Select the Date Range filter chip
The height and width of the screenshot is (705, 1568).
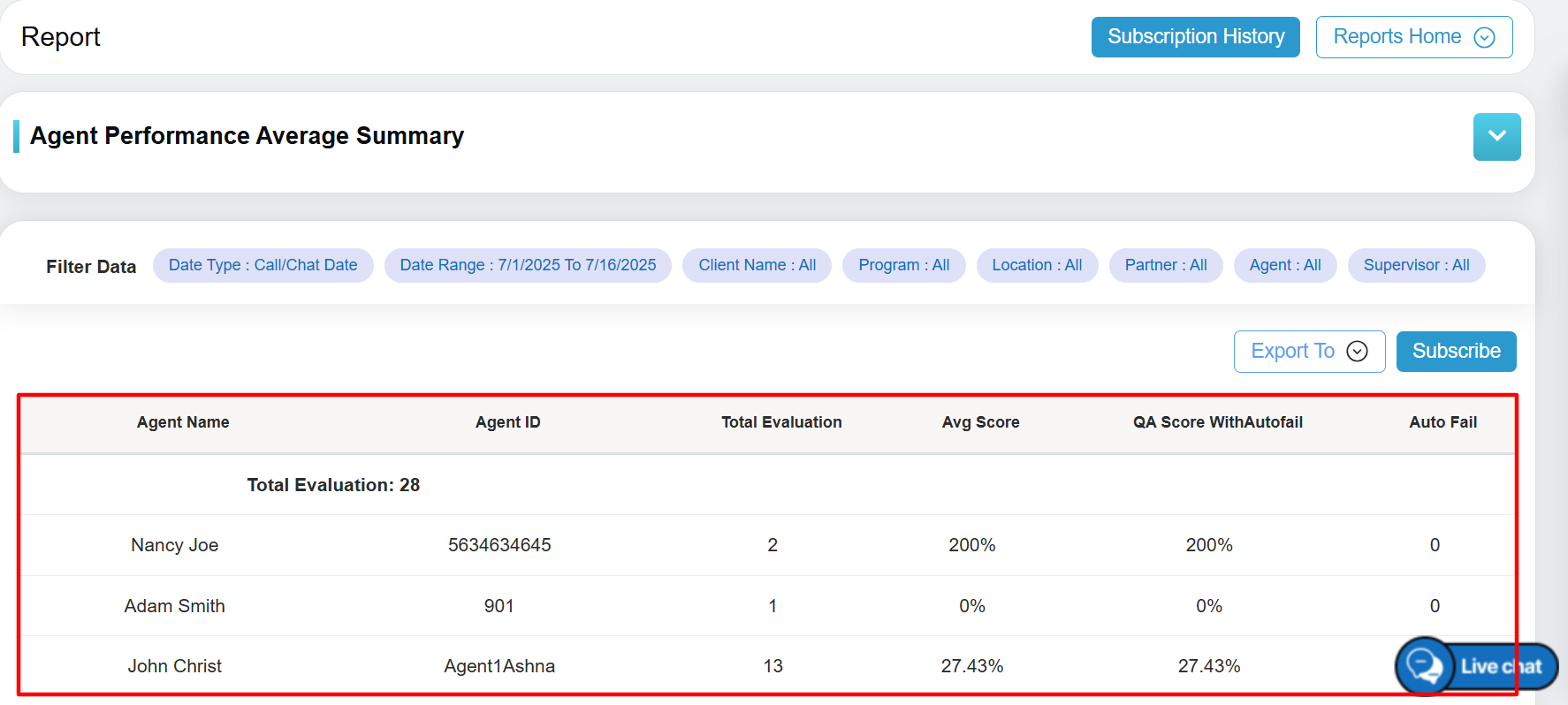528,265
